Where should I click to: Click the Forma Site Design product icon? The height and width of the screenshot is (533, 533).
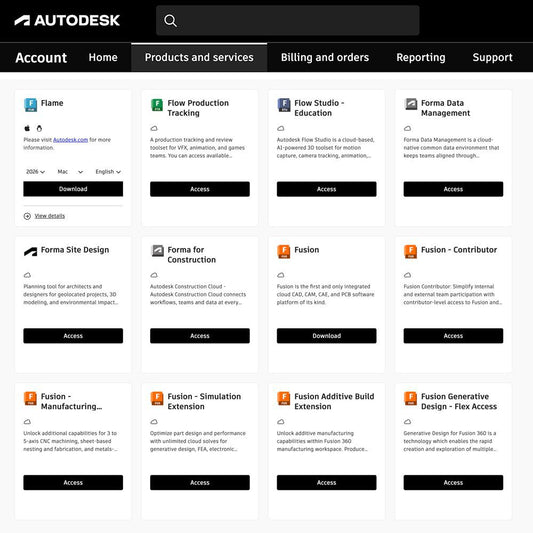point(31,252)
